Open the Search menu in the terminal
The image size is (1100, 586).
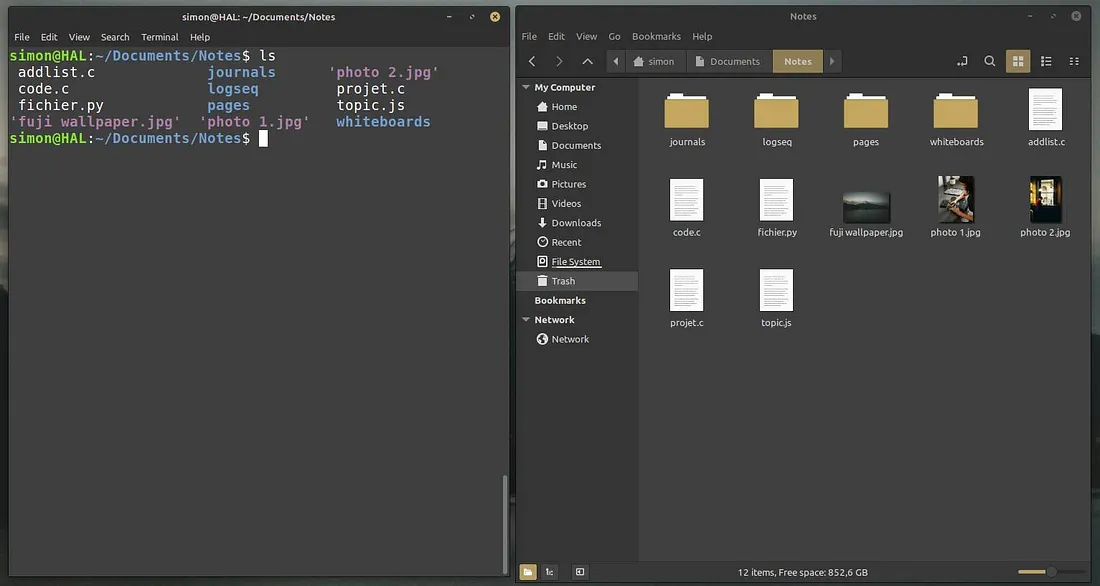[x=115, y=37]
